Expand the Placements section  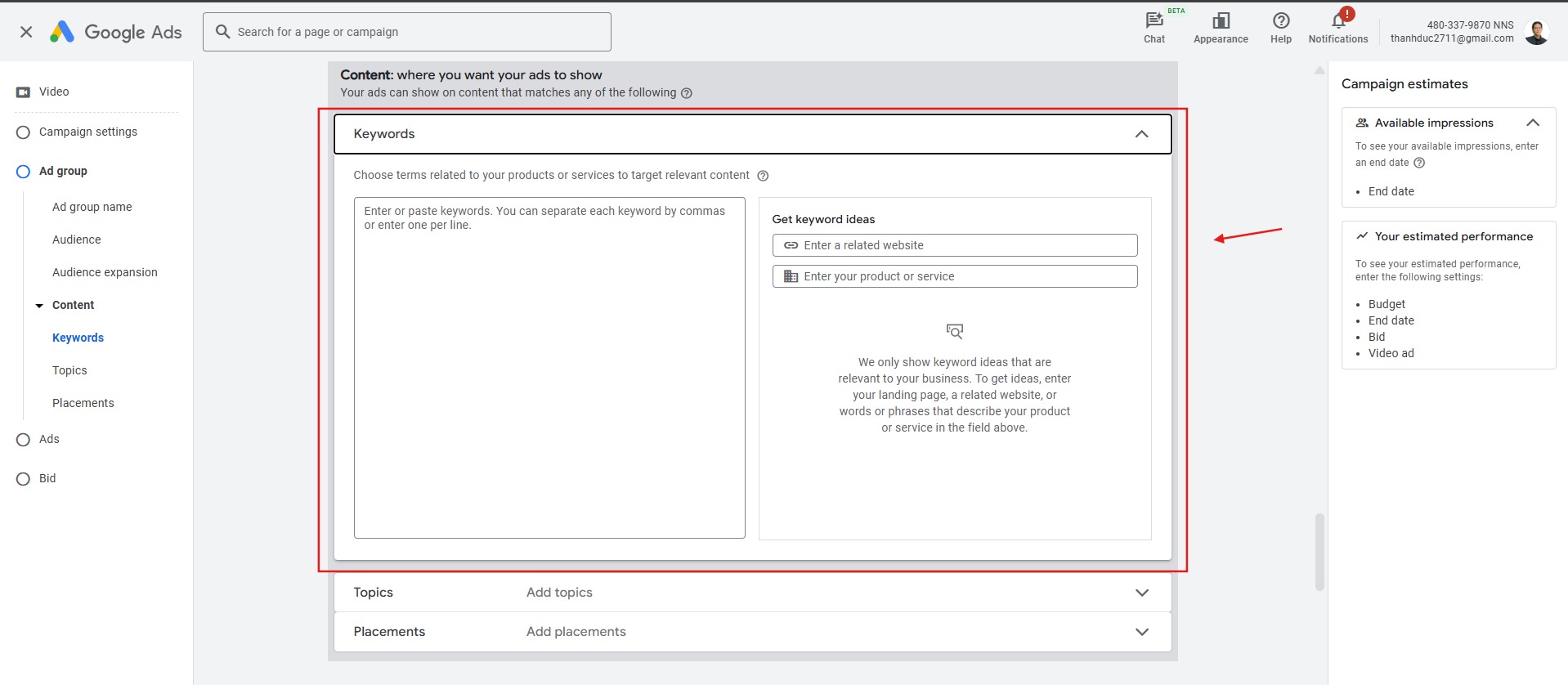tap(1141, 632)
